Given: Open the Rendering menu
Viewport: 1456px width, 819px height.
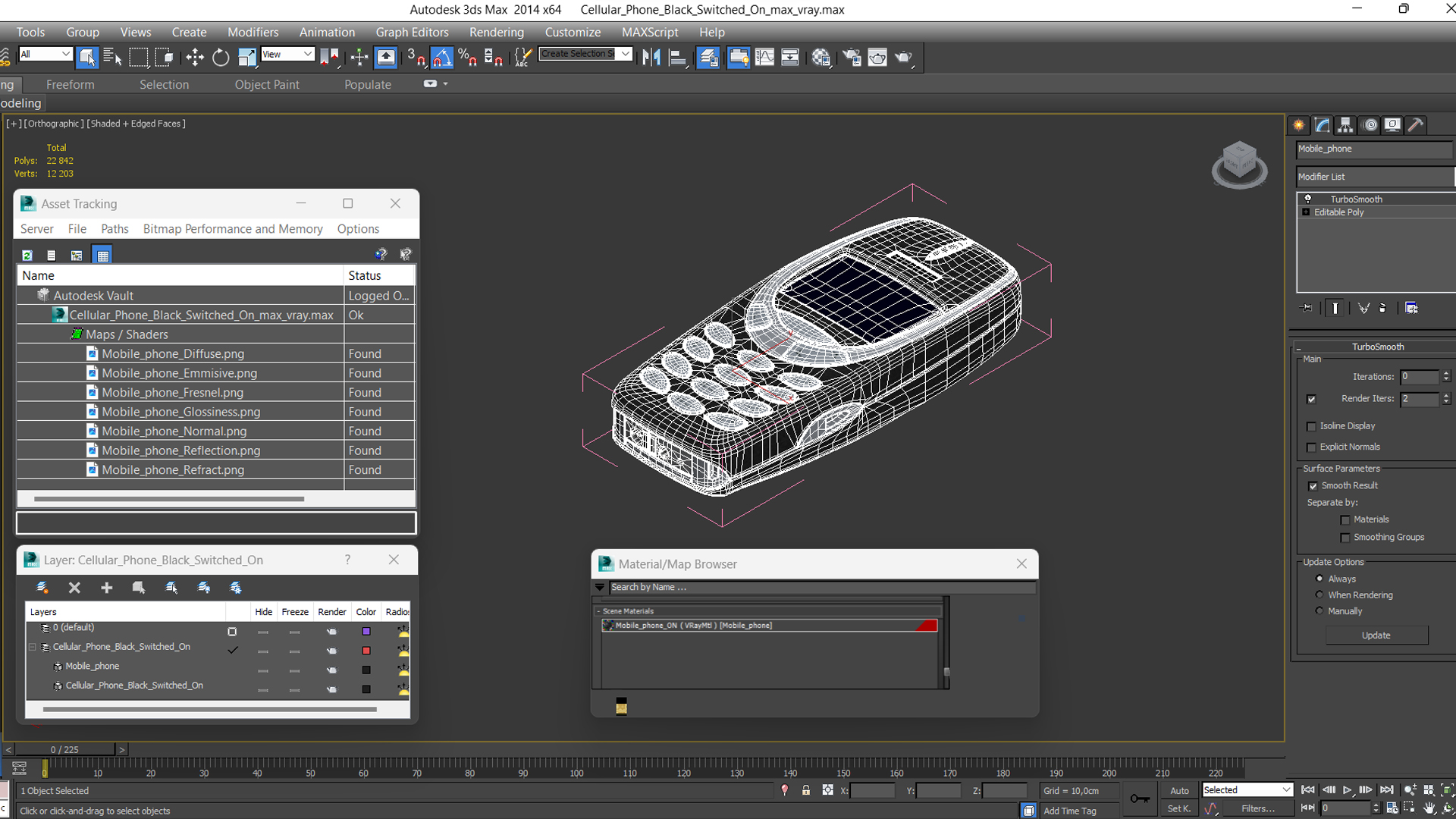Looking at the screenshot, I should [496, 32].
